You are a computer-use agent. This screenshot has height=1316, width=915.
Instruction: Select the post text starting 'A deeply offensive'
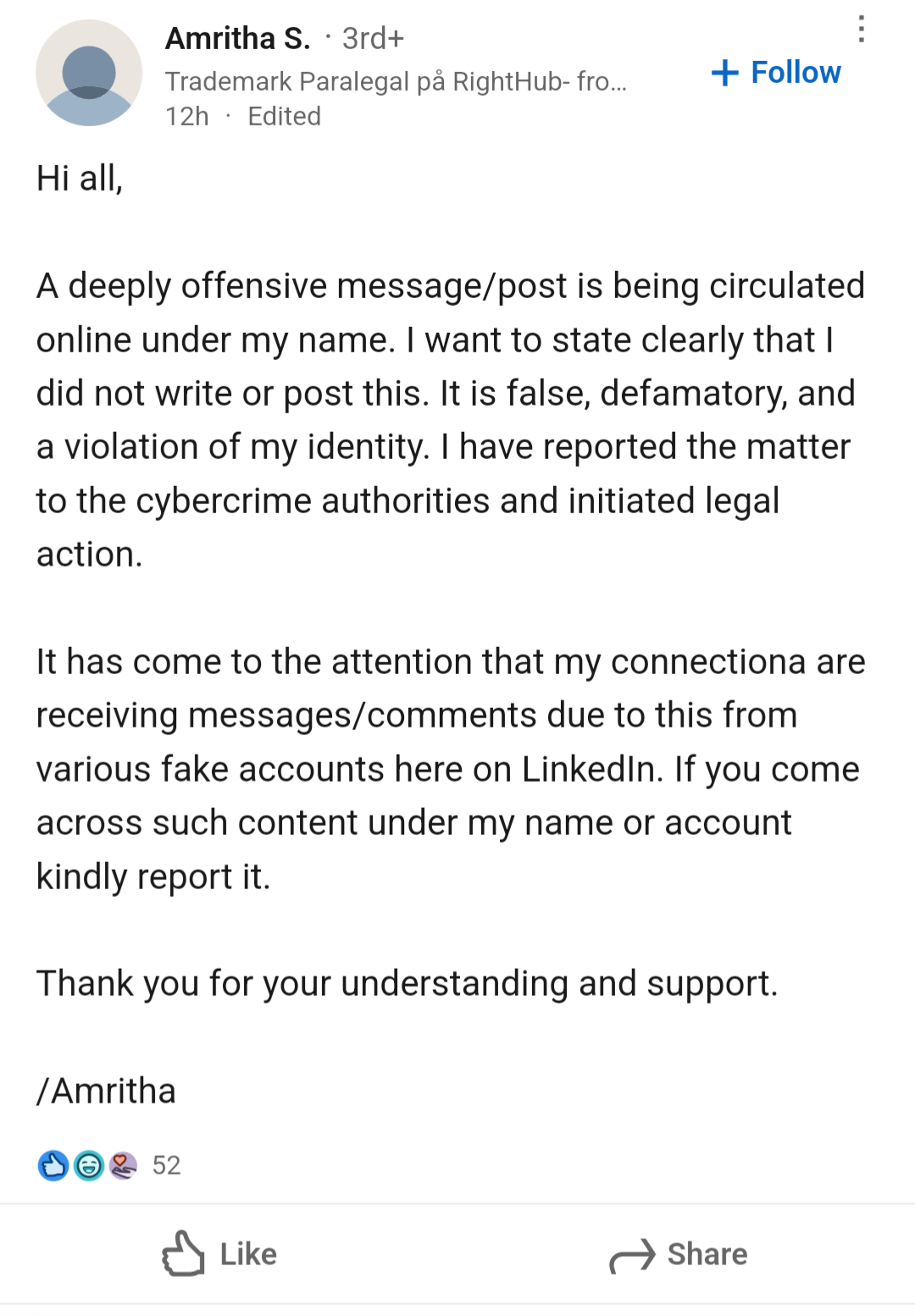click(451, 420)
